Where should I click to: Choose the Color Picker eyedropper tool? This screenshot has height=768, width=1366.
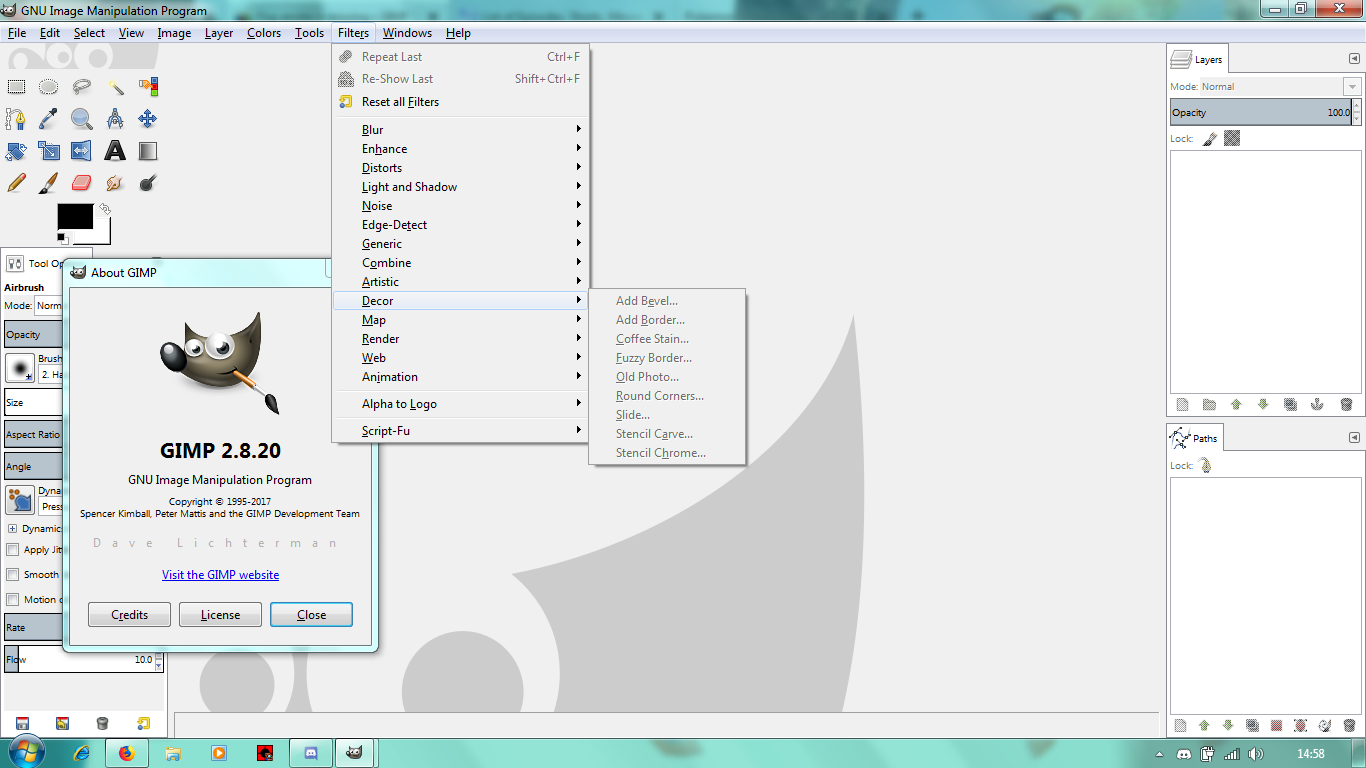pos(49,119)
